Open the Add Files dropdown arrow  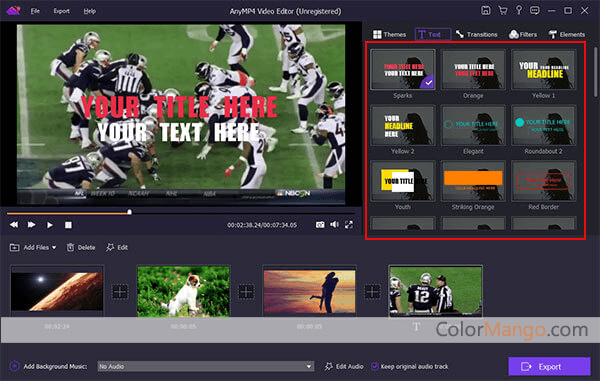pyautogui.click(x=54, y=247)
